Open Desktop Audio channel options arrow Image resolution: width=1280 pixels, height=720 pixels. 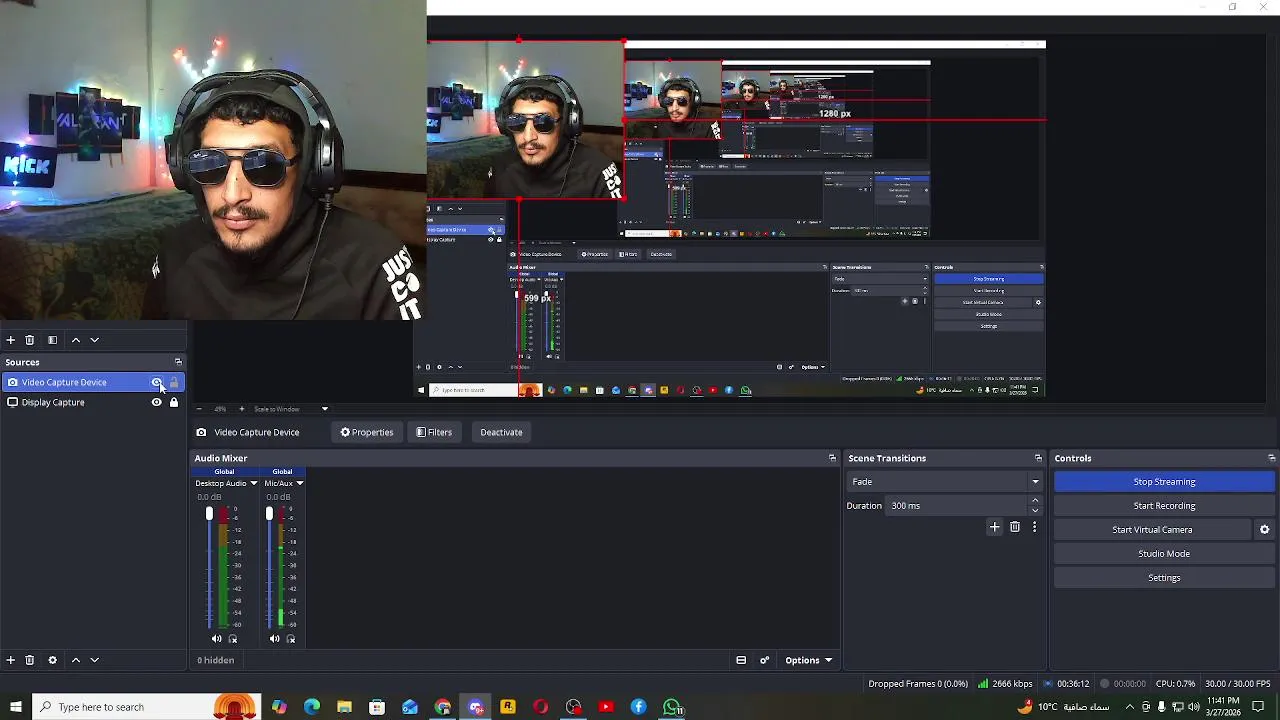click(x=253, y=483)
